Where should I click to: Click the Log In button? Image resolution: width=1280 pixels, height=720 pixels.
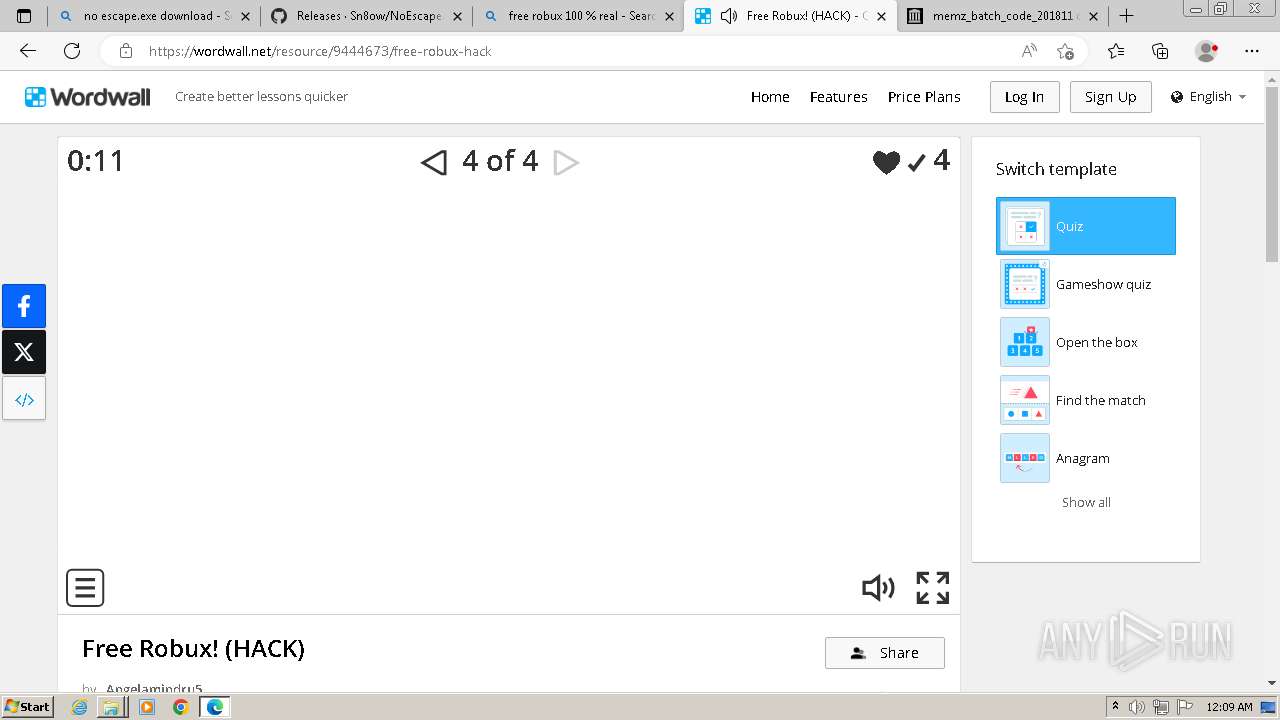pos(1024,97)
